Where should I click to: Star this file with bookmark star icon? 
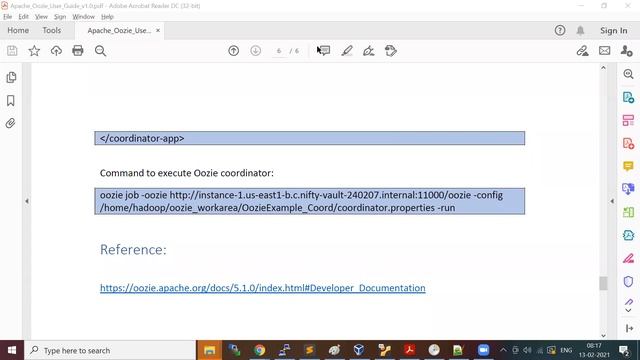(34, 51)
